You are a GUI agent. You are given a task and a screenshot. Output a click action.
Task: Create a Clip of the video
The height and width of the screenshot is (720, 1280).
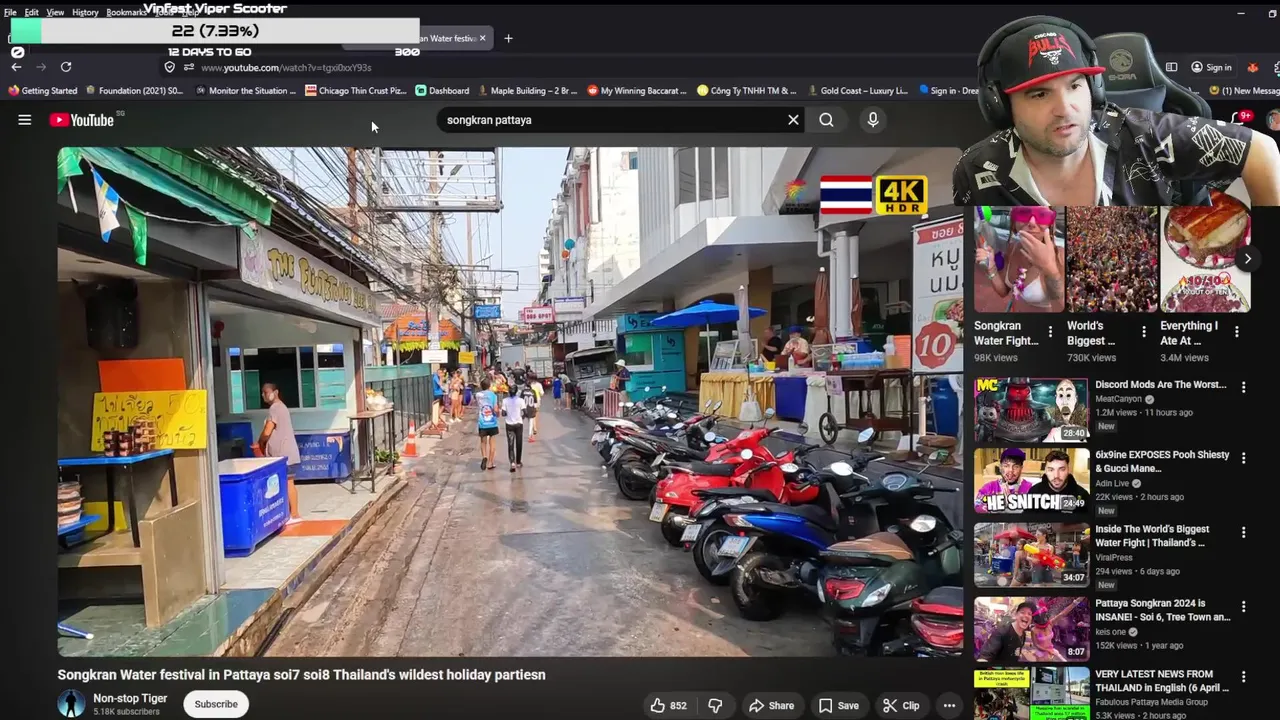[901, 705]
